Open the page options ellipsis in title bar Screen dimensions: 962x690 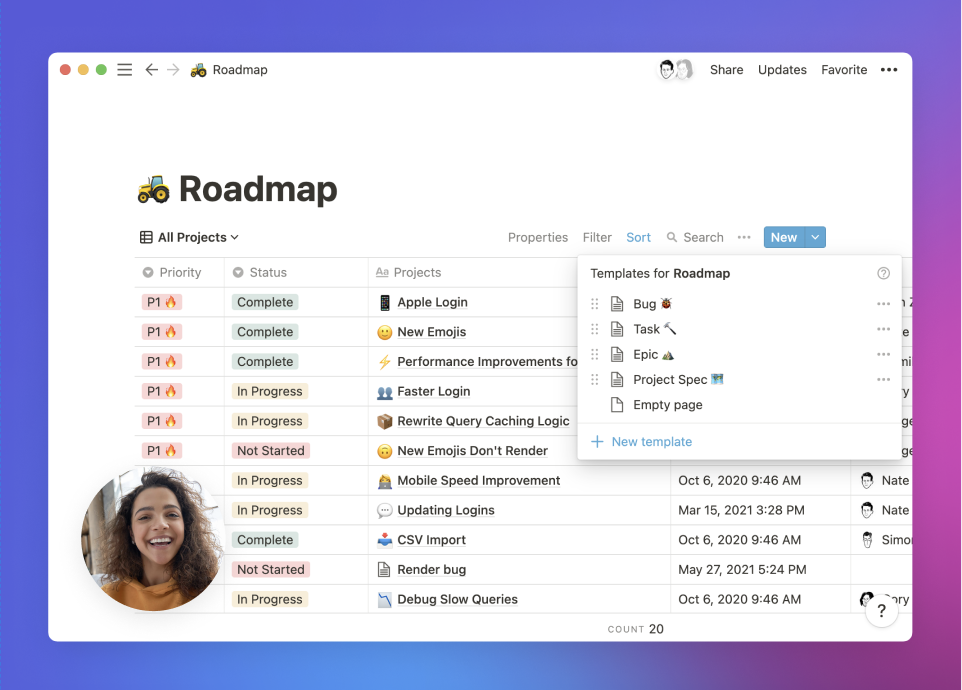click(x=888, y=70)
